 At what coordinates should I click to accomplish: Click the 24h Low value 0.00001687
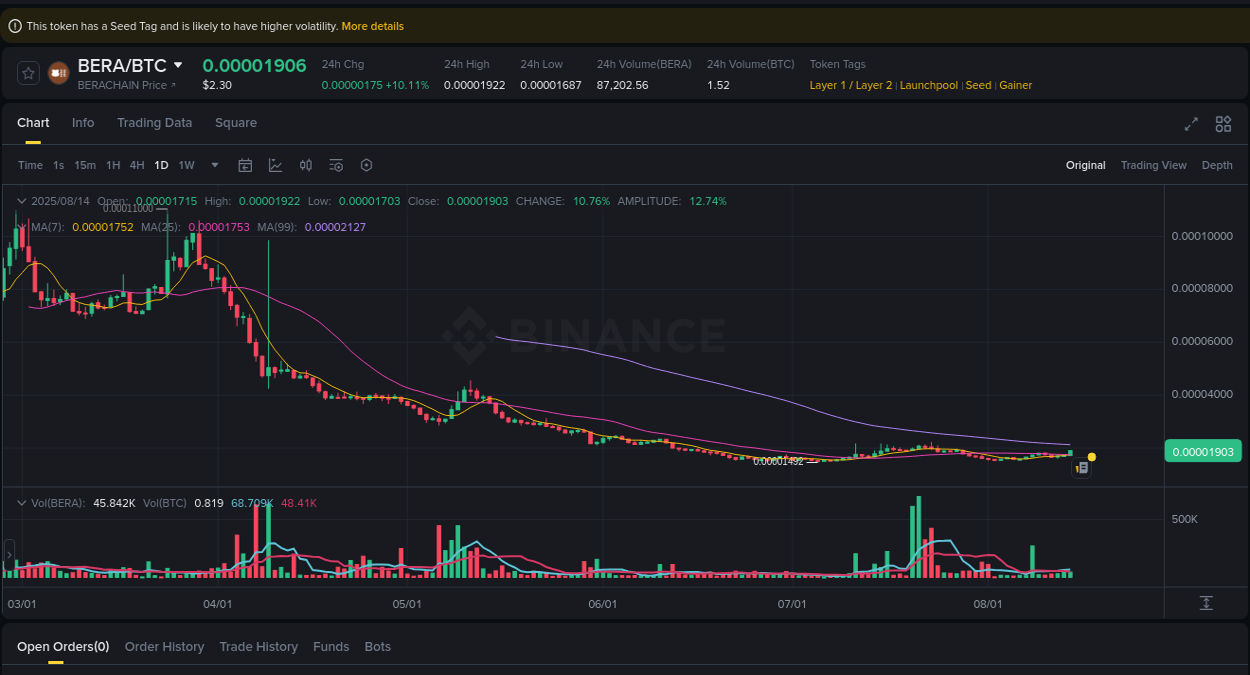pos(551,85)
